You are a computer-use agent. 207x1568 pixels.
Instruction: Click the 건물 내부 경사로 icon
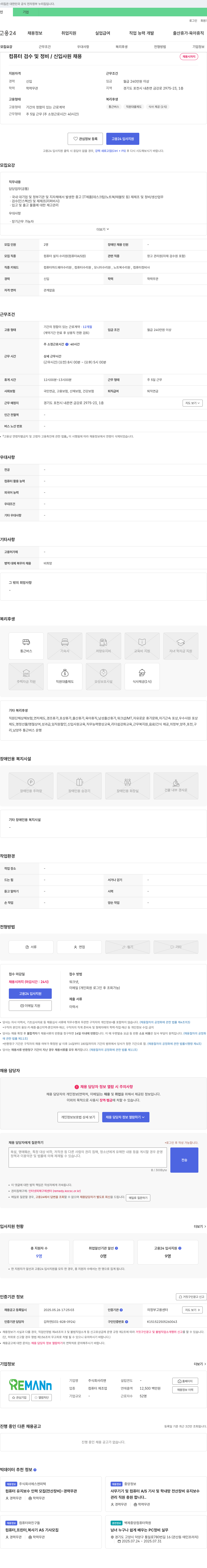click(x=176, y=785)
